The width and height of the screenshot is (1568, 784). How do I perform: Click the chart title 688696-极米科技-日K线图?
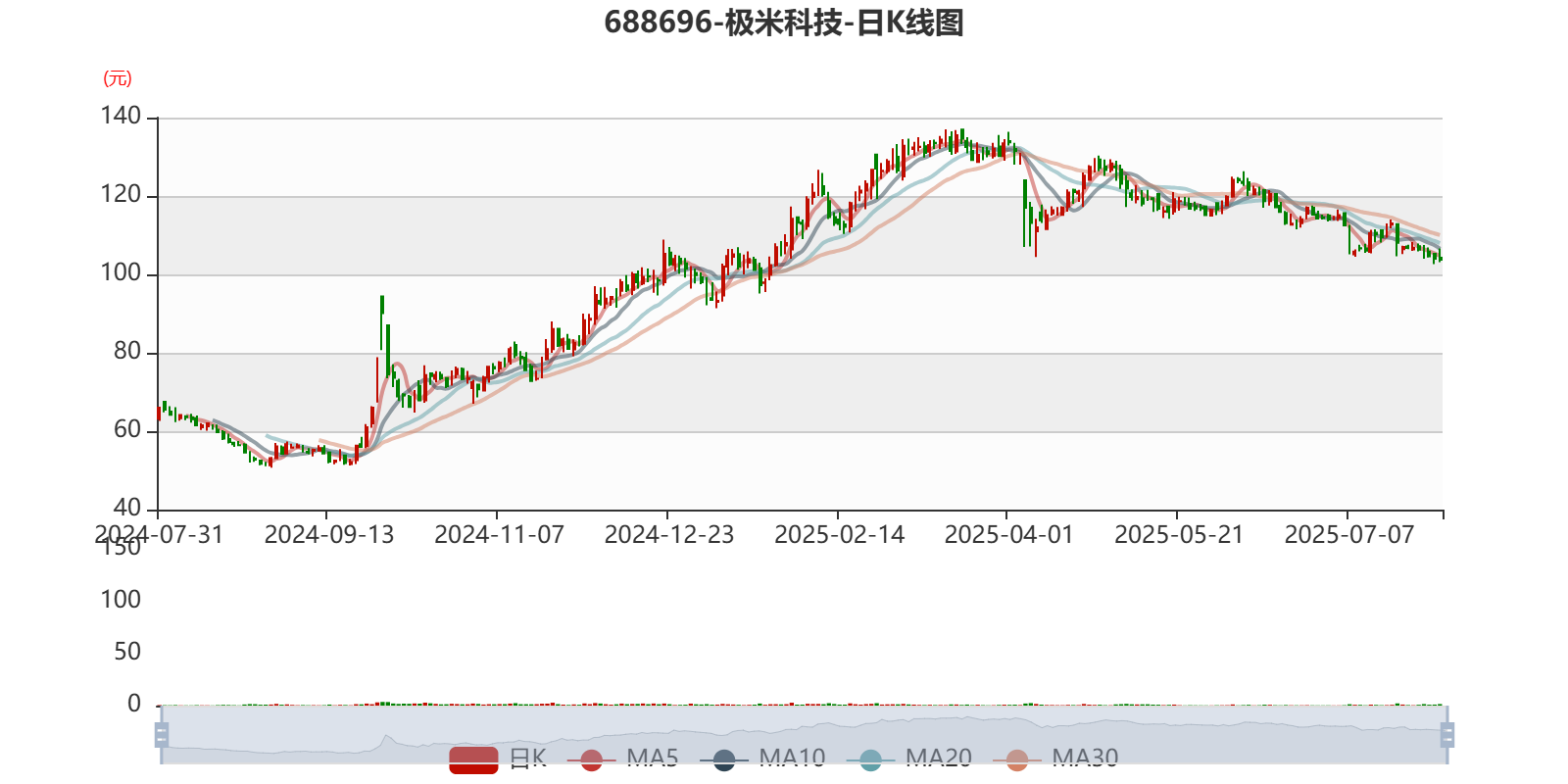click(x=784, y=23)
